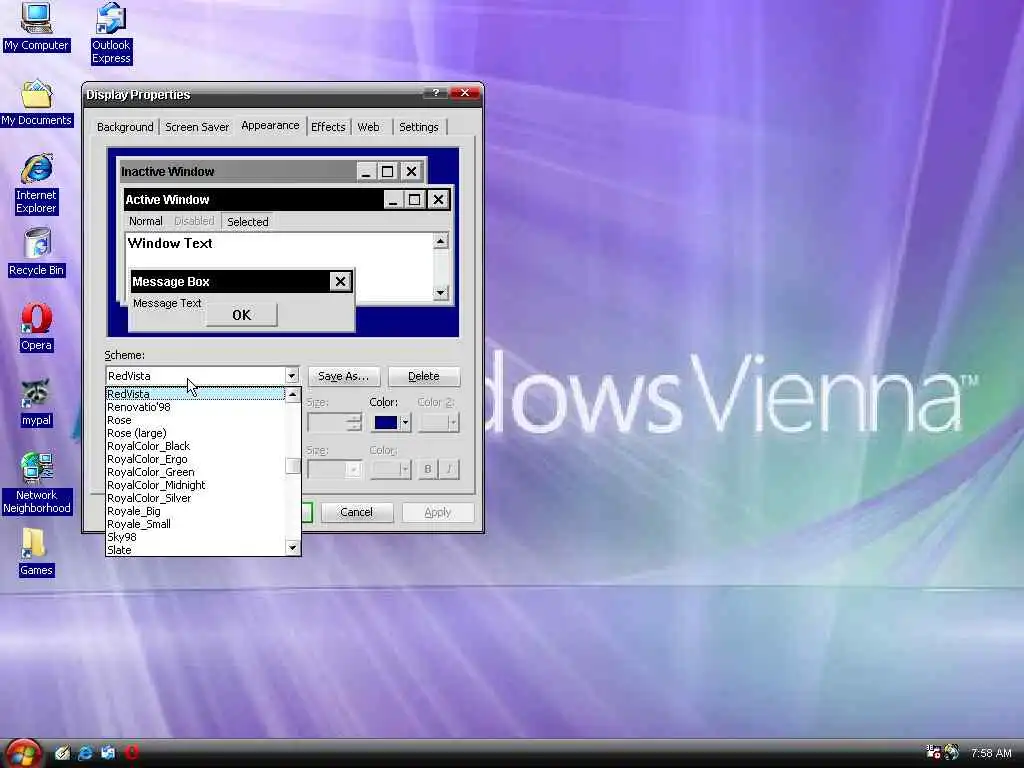Launch Outlook Express from quick launch
This screenshot has height=768, width=1024.
tap(108, 753)
